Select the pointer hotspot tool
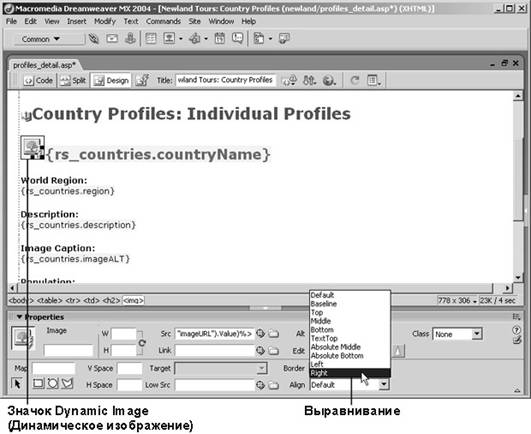Viewport: 531px width, 434px height. coord(17,384)
